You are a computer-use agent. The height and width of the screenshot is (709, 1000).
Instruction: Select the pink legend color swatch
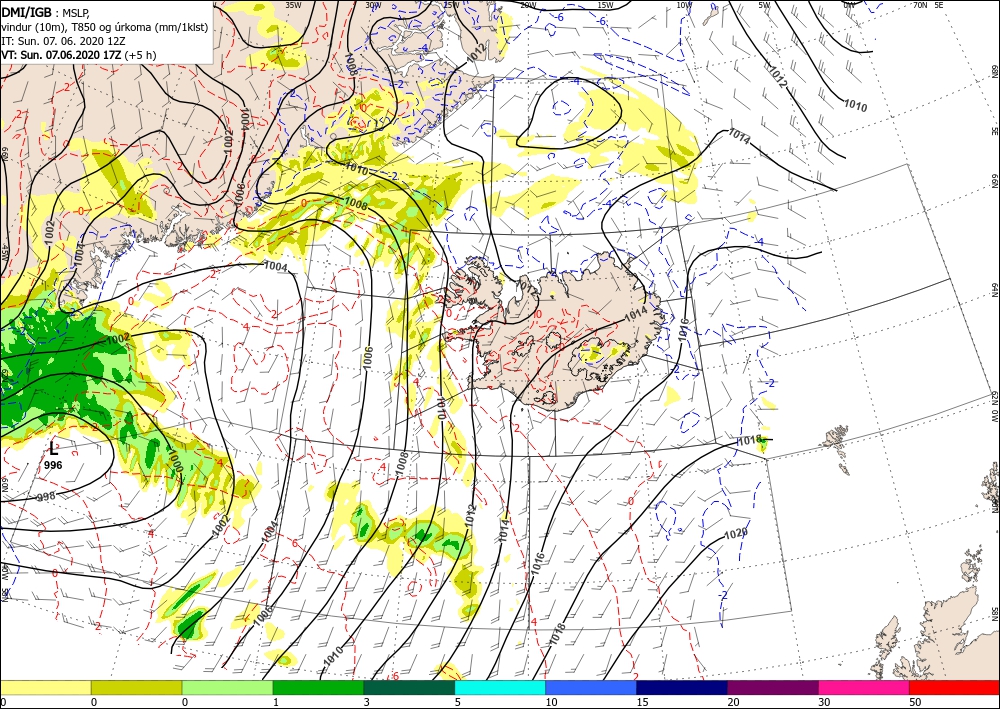coord(864,687)
